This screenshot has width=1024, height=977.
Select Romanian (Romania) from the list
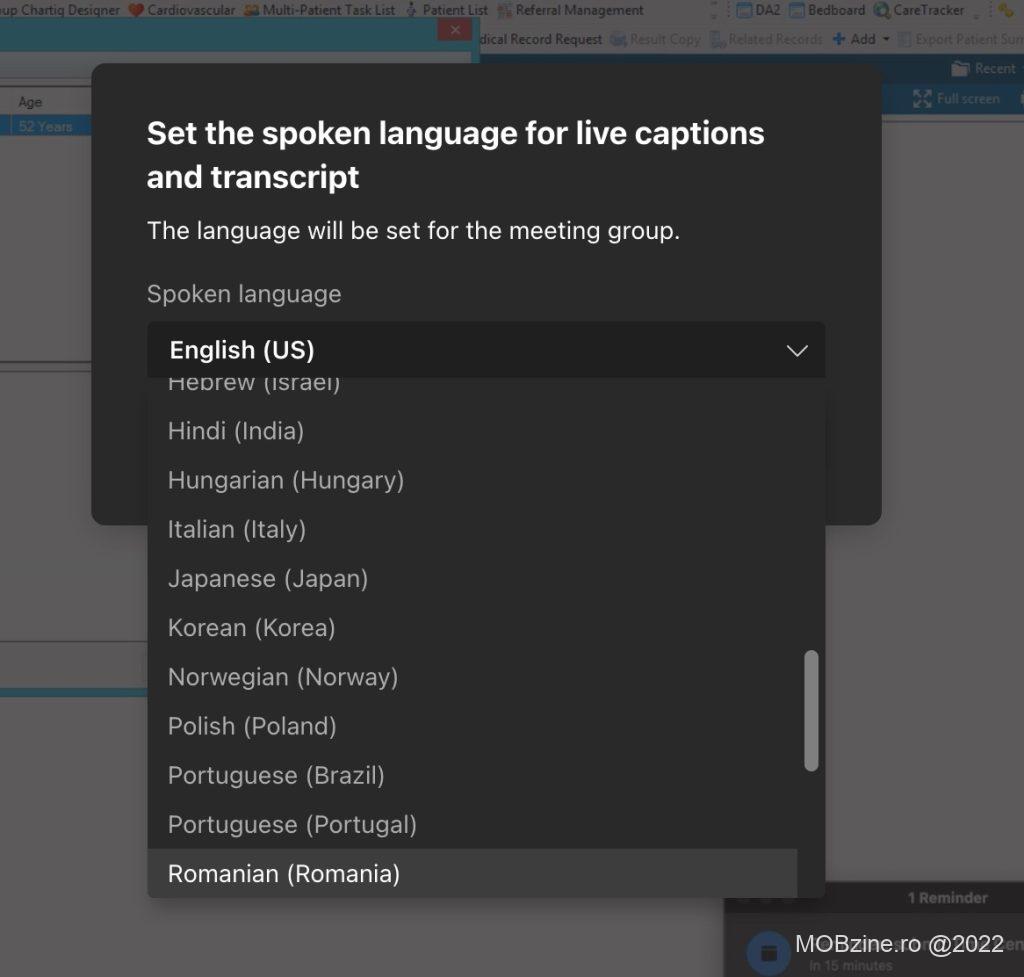click(x=284, y=873)
